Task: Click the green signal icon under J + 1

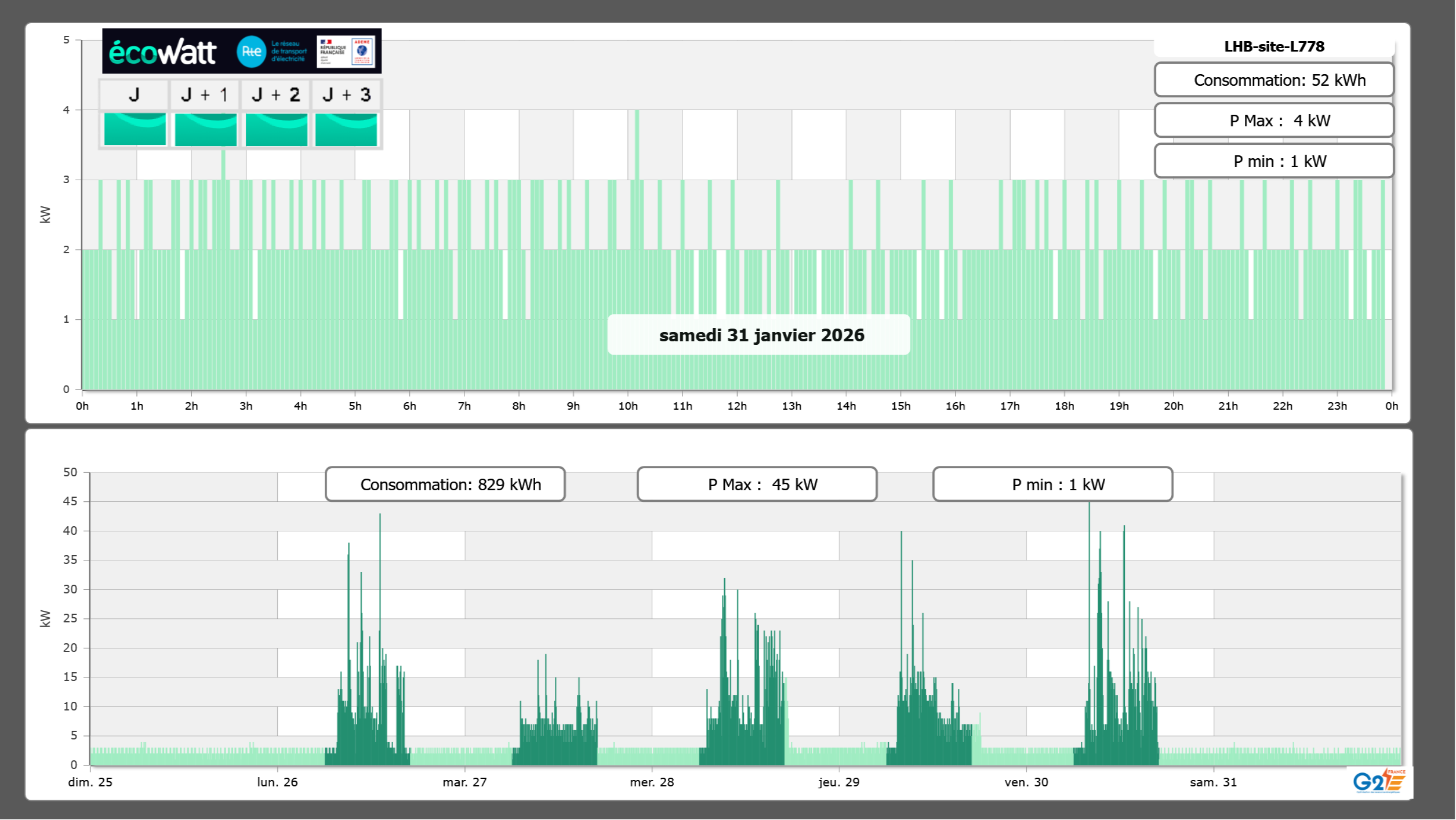Action: [205, 129]
